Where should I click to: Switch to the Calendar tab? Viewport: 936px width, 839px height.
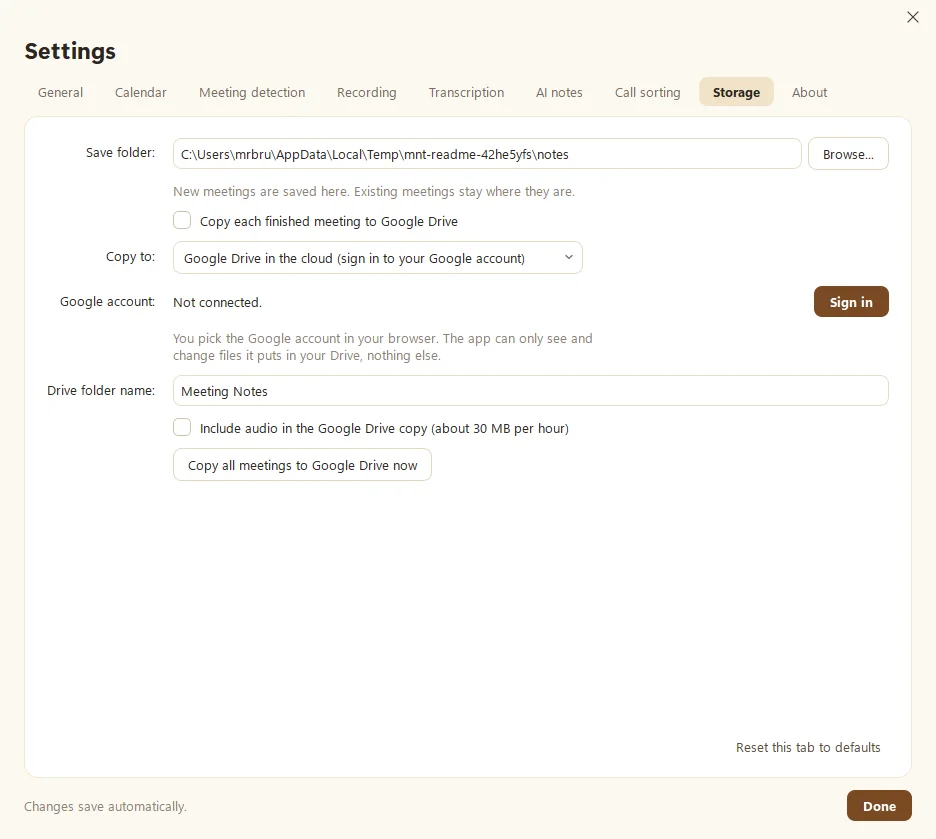141,92
